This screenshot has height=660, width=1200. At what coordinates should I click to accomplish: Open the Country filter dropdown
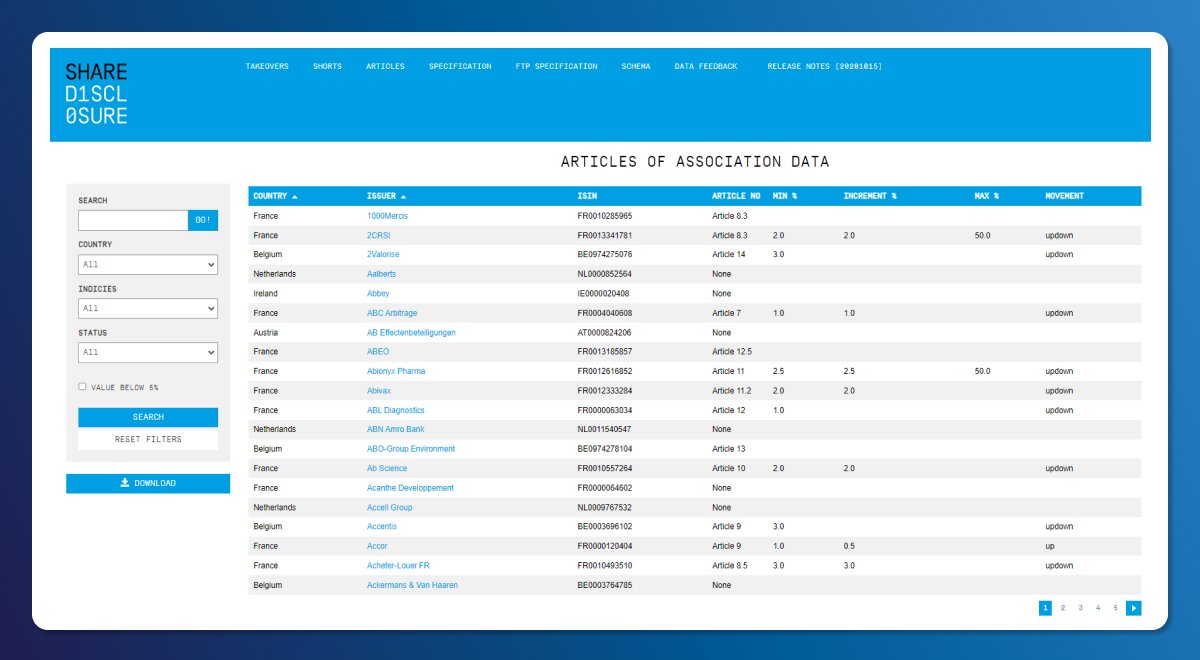pyautogui.click(x=148, y=265)
